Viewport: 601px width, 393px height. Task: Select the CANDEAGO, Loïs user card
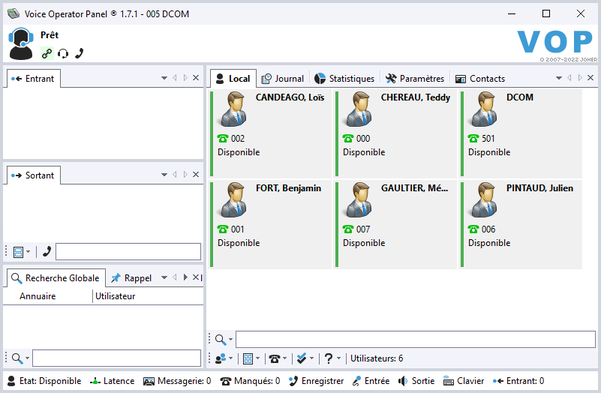[271, 133]
